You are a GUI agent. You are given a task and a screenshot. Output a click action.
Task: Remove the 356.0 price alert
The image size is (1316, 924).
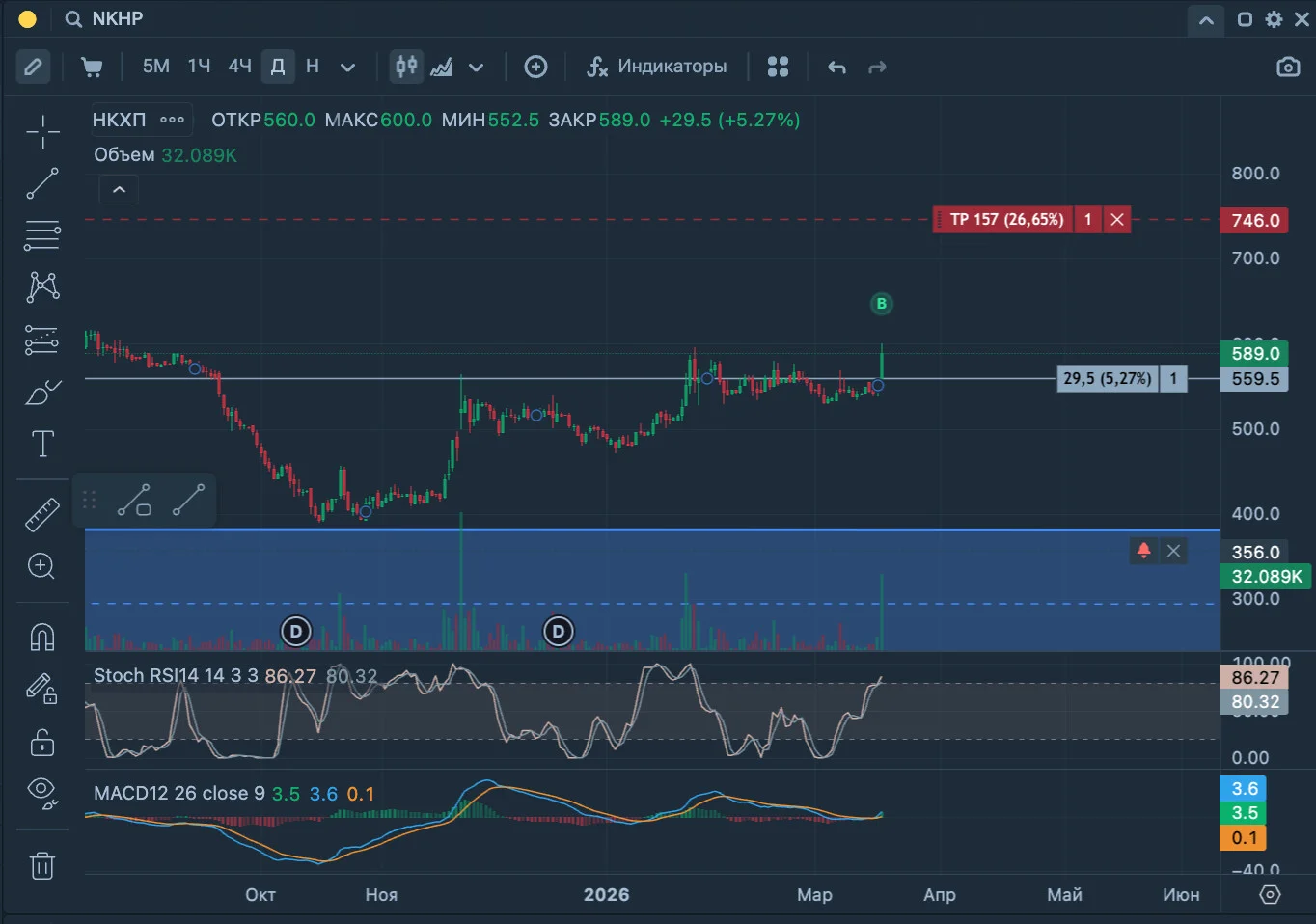(x=1173, y=551)
